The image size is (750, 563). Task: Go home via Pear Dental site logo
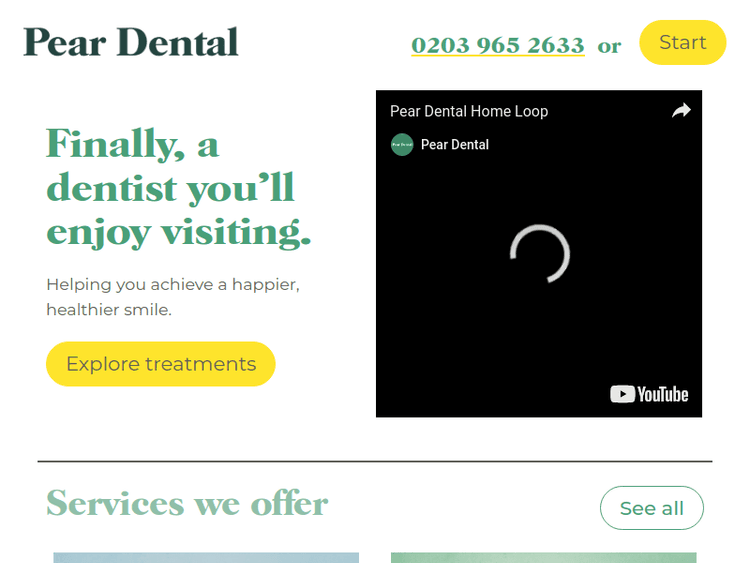click(x=131, y=43)
